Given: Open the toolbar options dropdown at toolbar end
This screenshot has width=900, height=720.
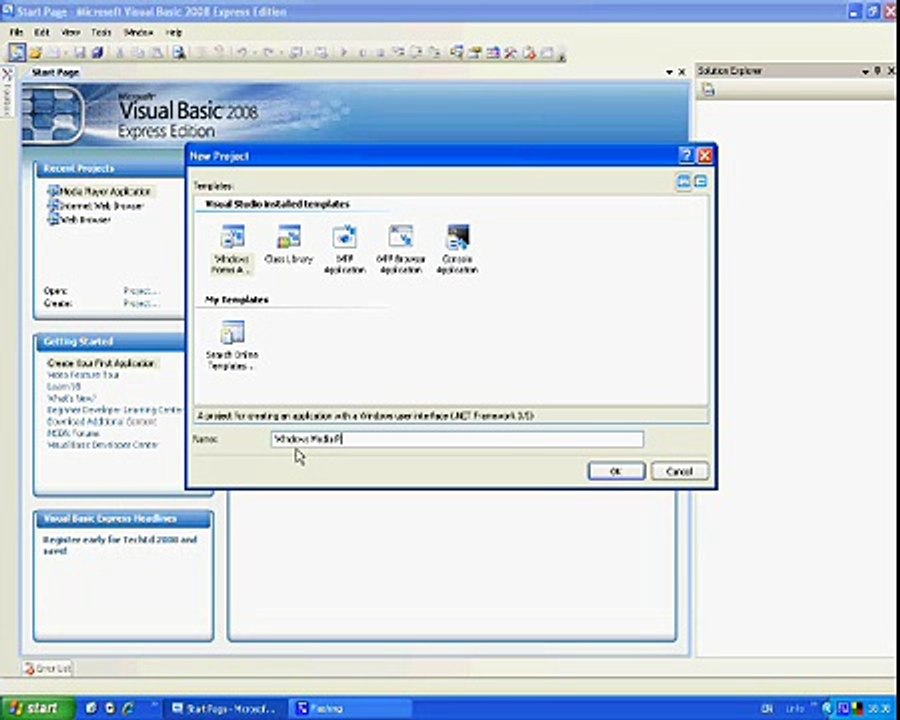Looking at the screenshot, I should pos(561,55).
